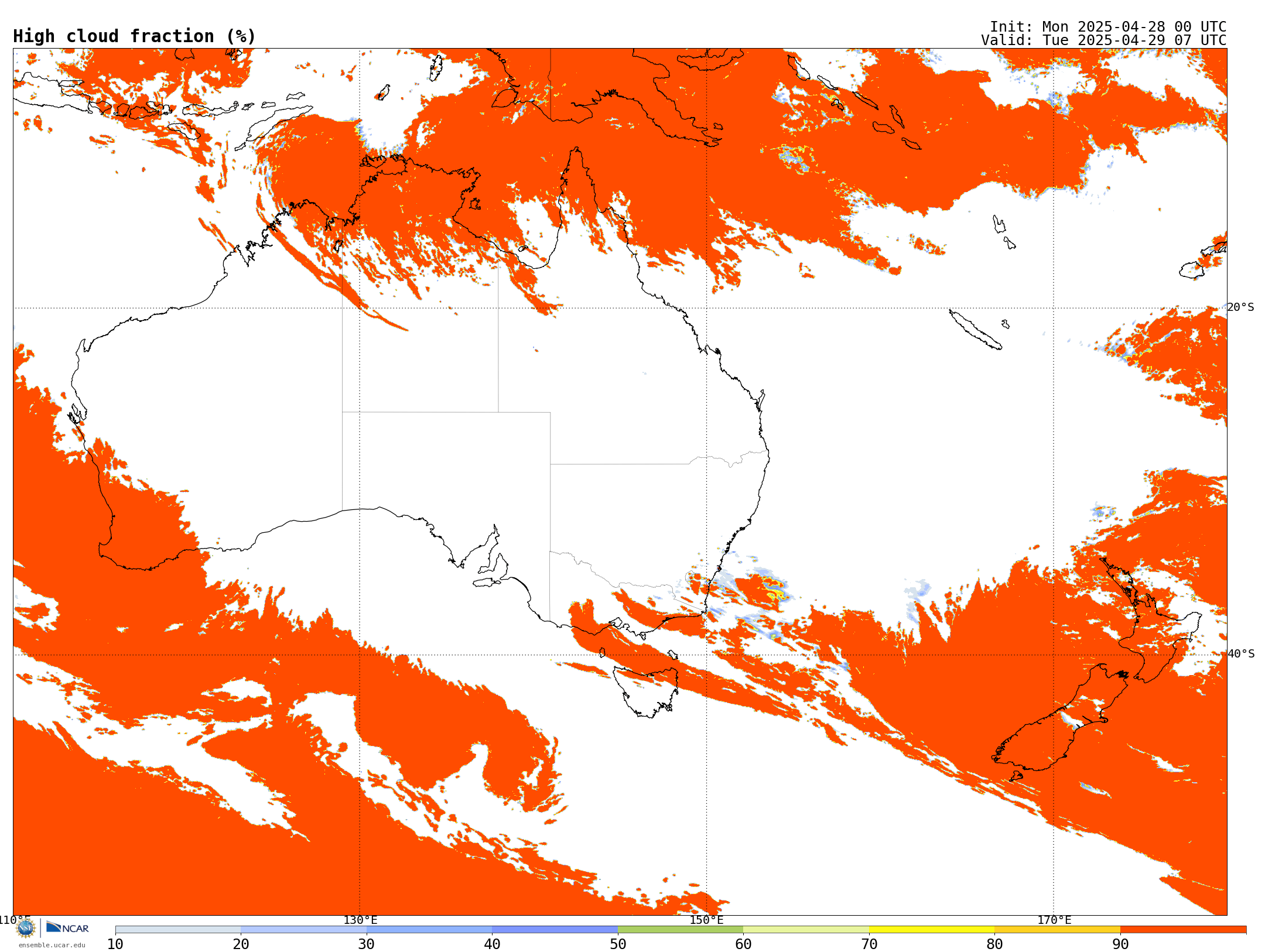This screenshot has height=952, width=1265.
Task: Click the 10-20 light grey colorbar segment
Action: [178, 930]
